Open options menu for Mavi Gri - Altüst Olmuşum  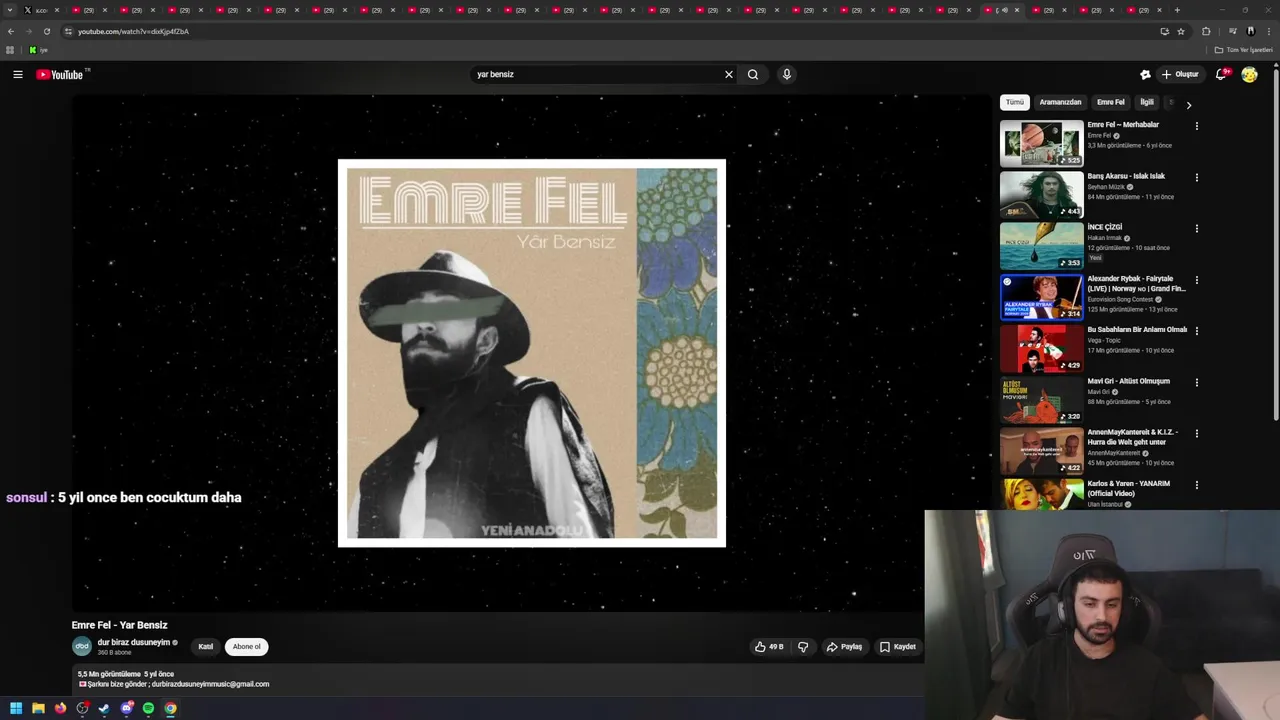[x=1196, y=382]
